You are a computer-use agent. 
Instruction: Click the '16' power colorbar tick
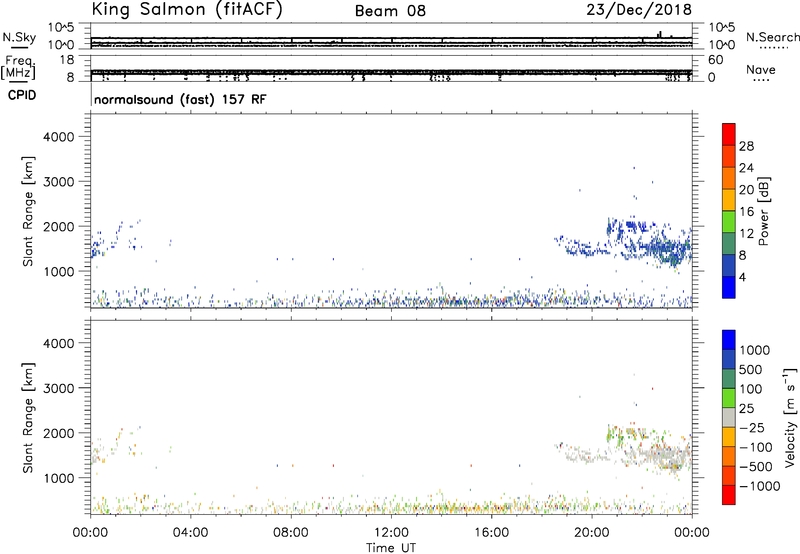(746, 212)
